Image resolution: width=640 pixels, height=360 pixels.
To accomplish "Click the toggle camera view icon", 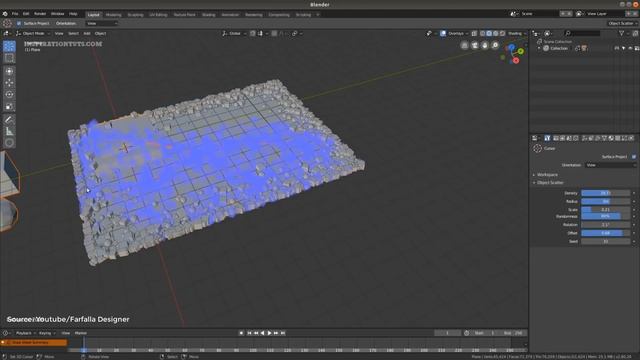I will pyautogui.click(x=475, y=45).
